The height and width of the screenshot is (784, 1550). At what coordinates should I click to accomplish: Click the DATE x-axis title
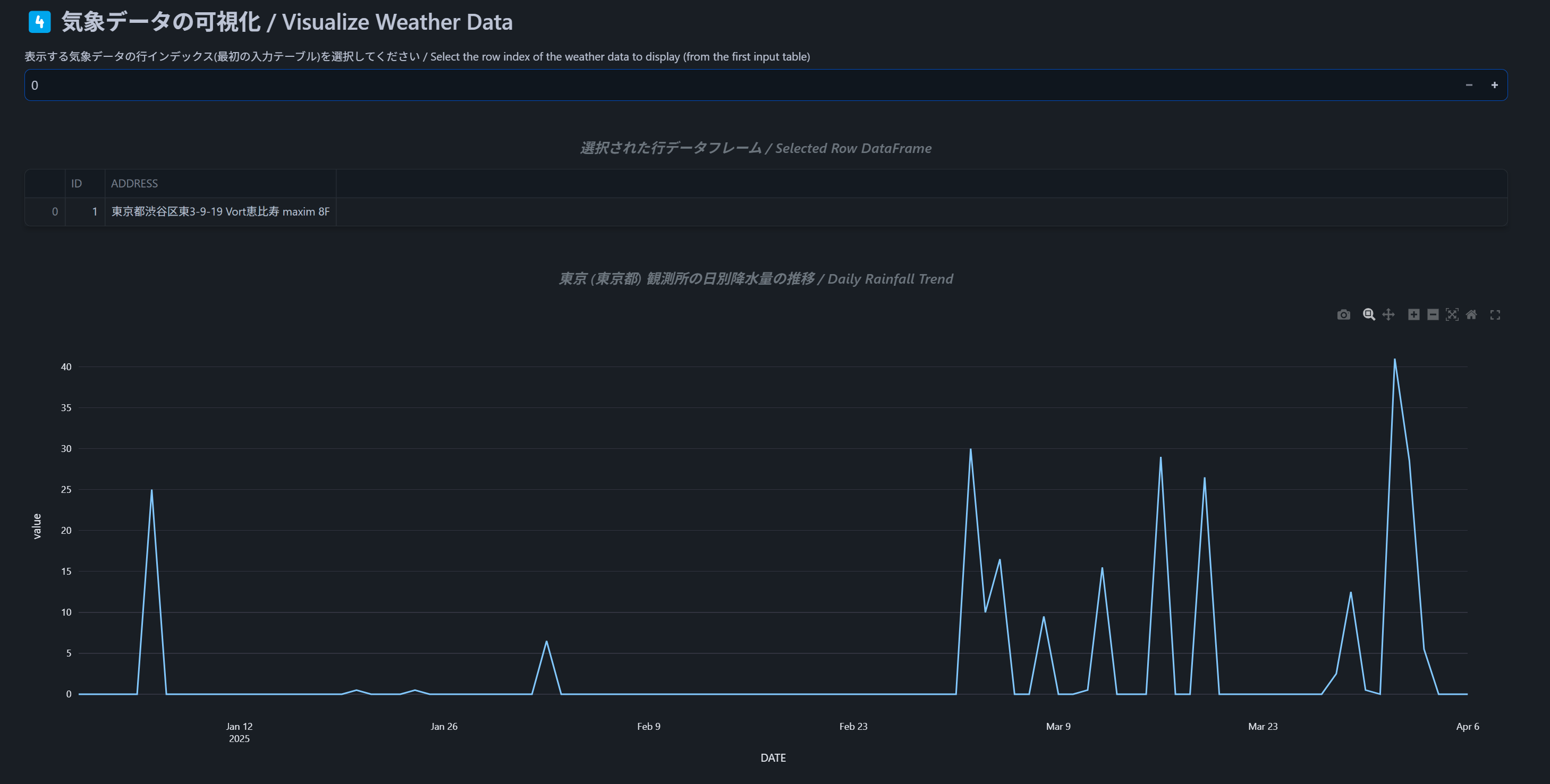tap(773, 757)
